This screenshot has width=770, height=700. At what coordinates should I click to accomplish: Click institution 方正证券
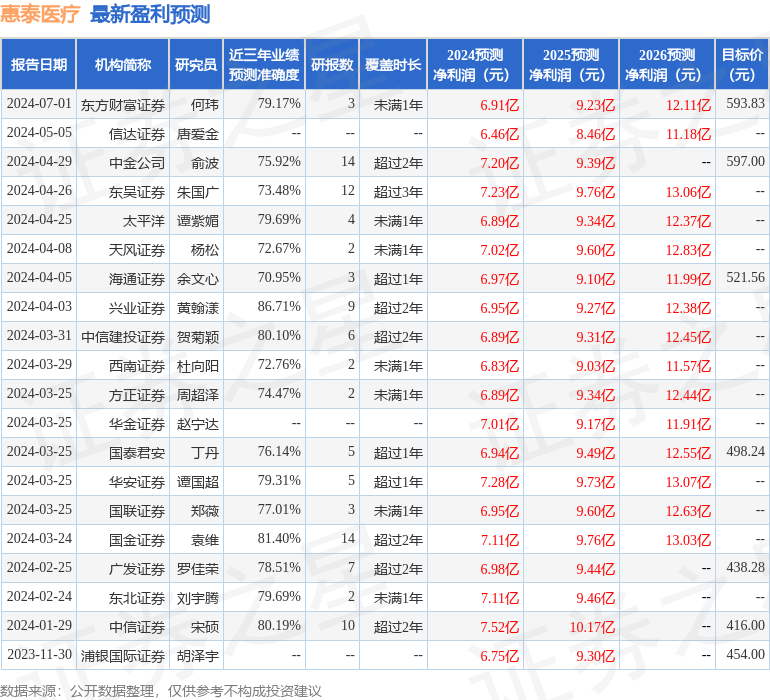coord(137,395)
